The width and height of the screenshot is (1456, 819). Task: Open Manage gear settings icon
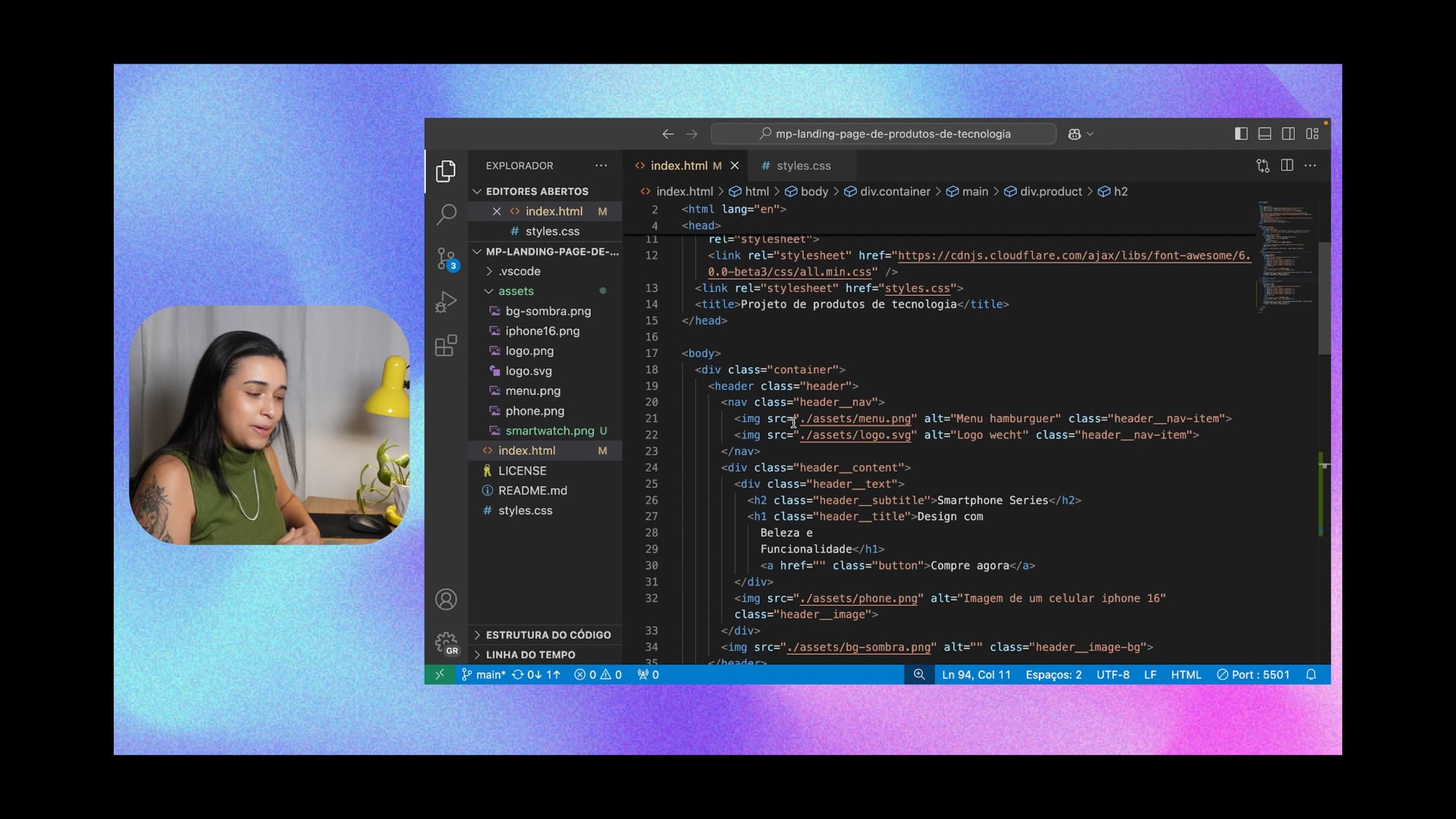tap(446, 643)
